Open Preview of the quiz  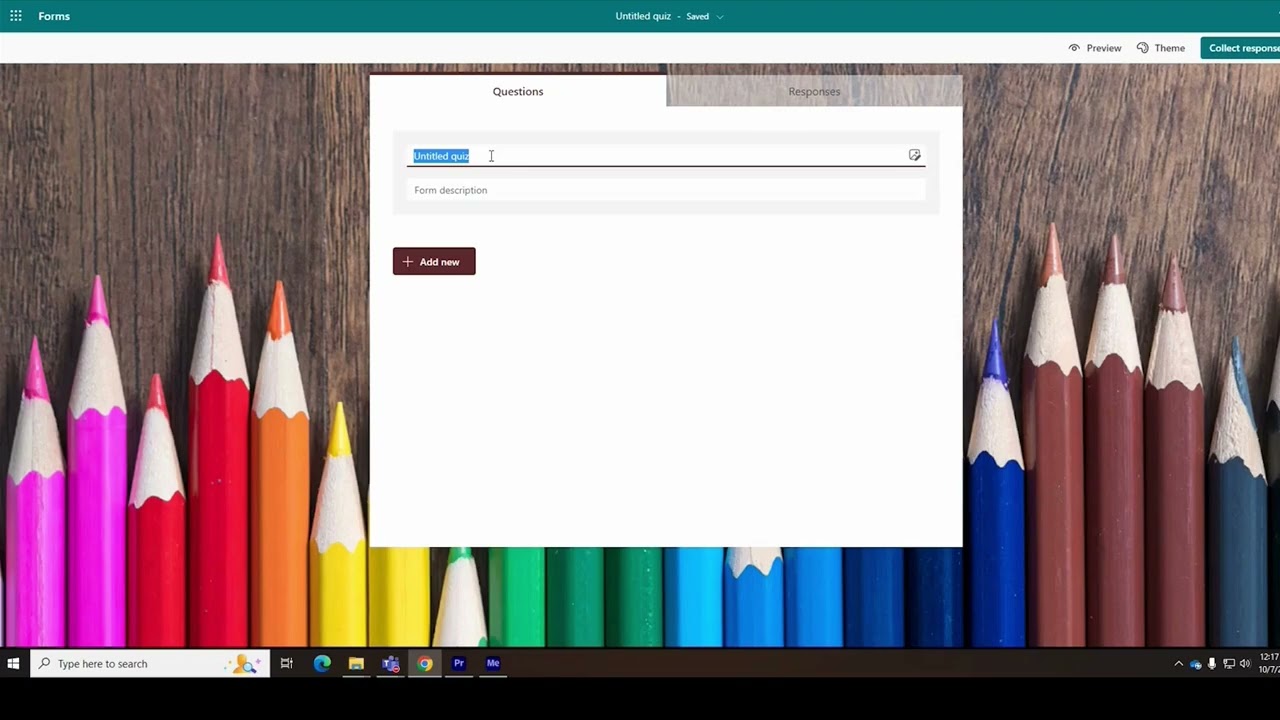pyautogui.click(x=1095, y=48)
